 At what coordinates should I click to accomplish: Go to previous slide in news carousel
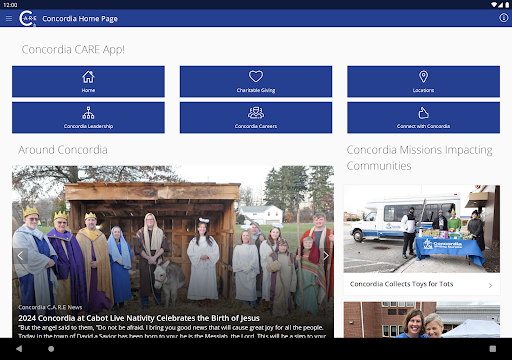pyautogui.click(x=20, y=256)
